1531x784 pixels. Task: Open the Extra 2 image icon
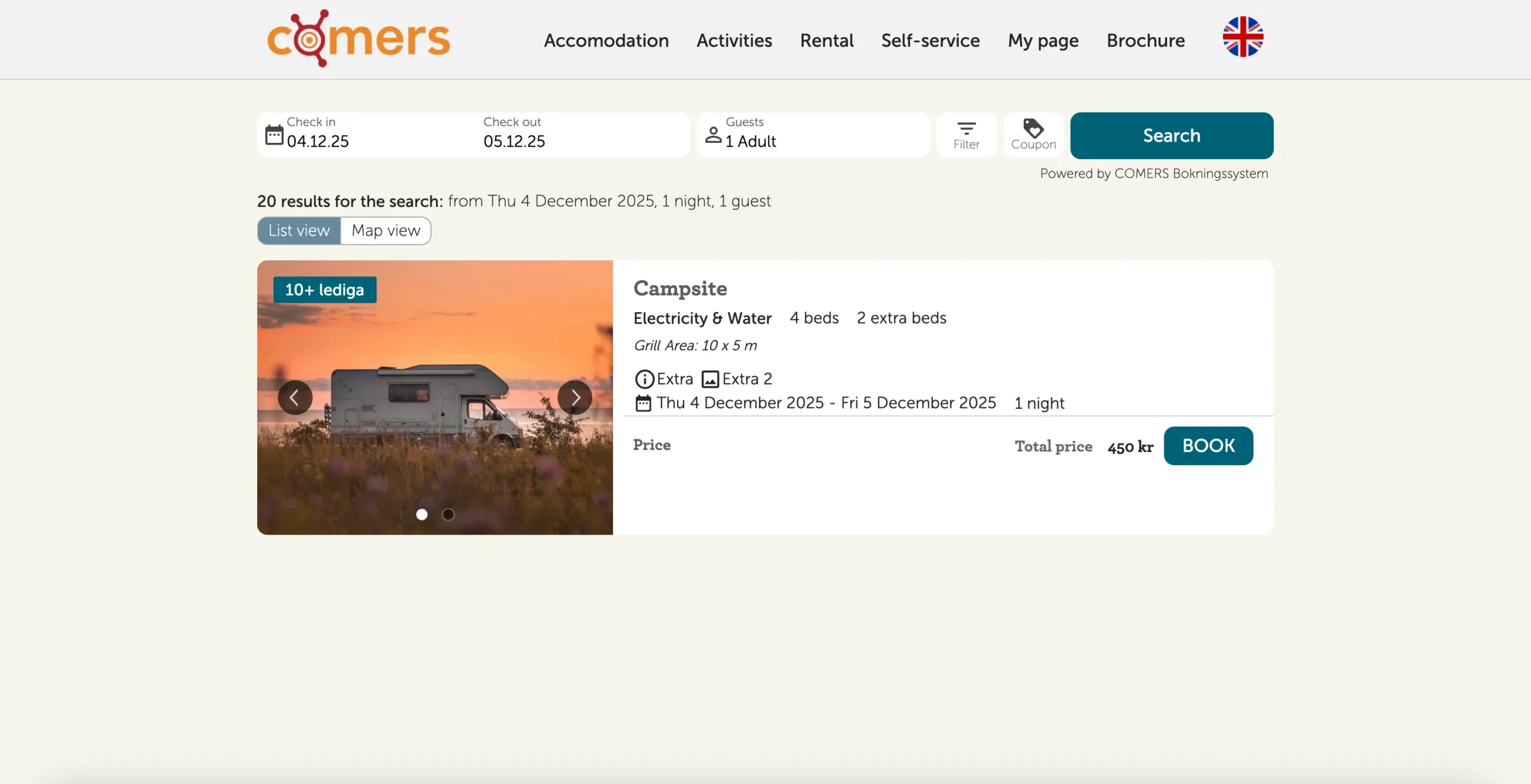[x=710, y=379]
